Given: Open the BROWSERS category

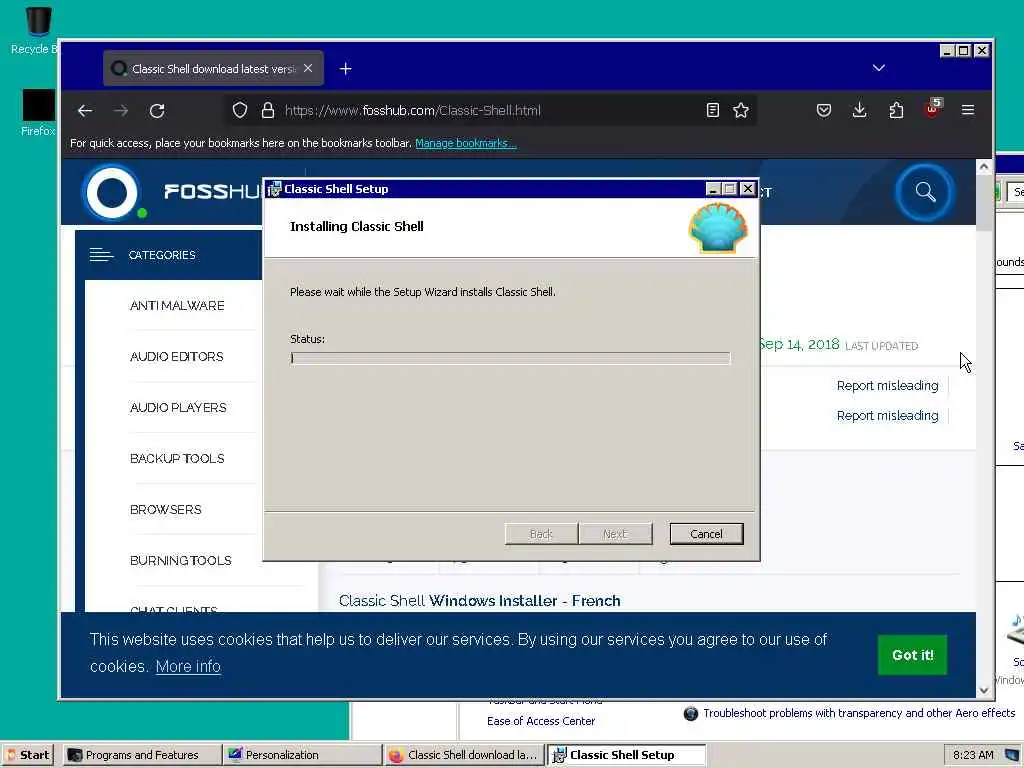Looking at the screenshot, I should 165,509.
